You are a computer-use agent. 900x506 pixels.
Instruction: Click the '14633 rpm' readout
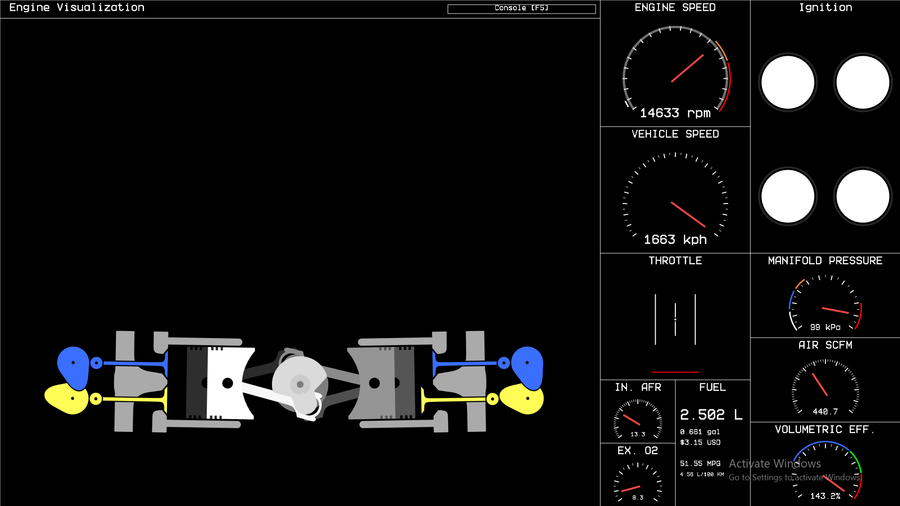[675, 113]
